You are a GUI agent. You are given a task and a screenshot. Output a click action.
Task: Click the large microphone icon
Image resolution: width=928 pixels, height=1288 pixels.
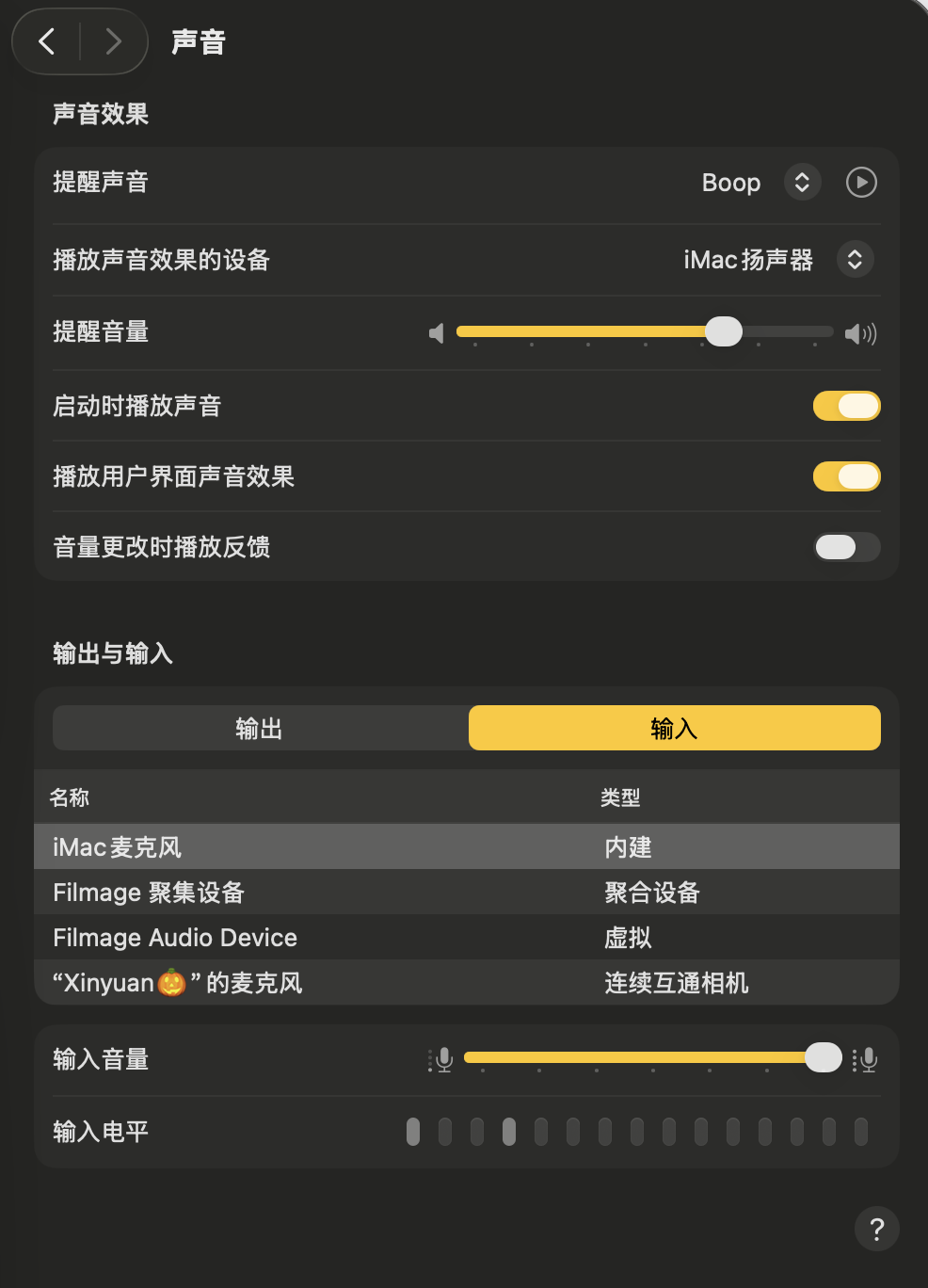866,1060
